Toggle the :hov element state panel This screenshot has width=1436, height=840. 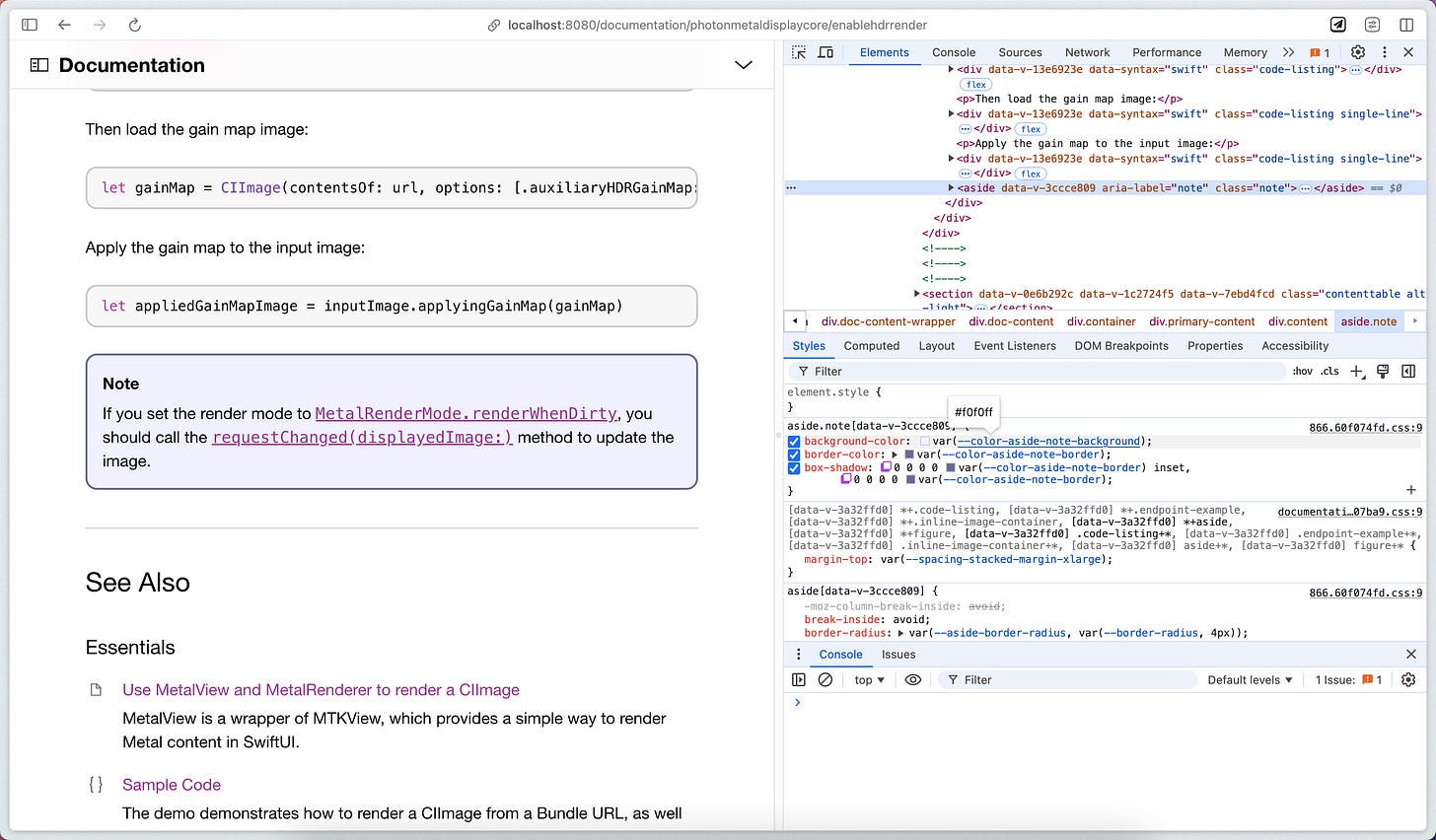(1303, 372)
